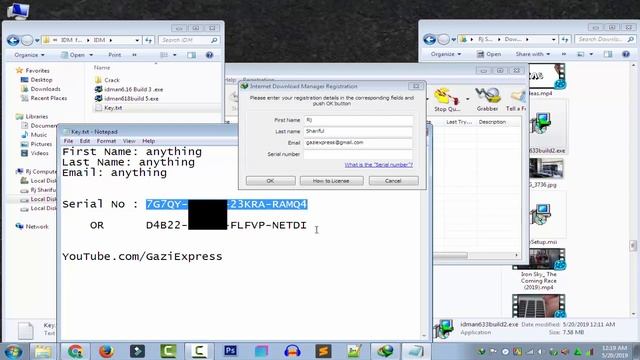
Task: Select Downloads under Favorites
Action: 41,89
